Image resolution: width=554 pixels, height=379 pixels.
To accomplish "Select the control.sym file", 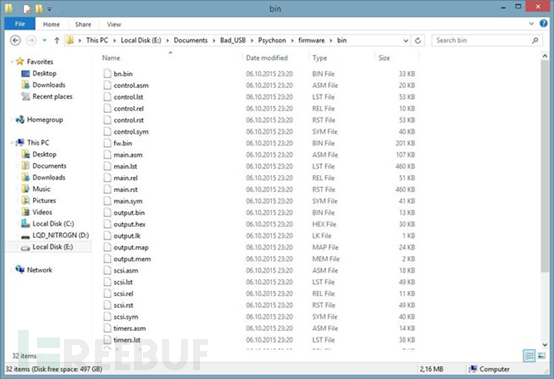I will click(131, 132).
